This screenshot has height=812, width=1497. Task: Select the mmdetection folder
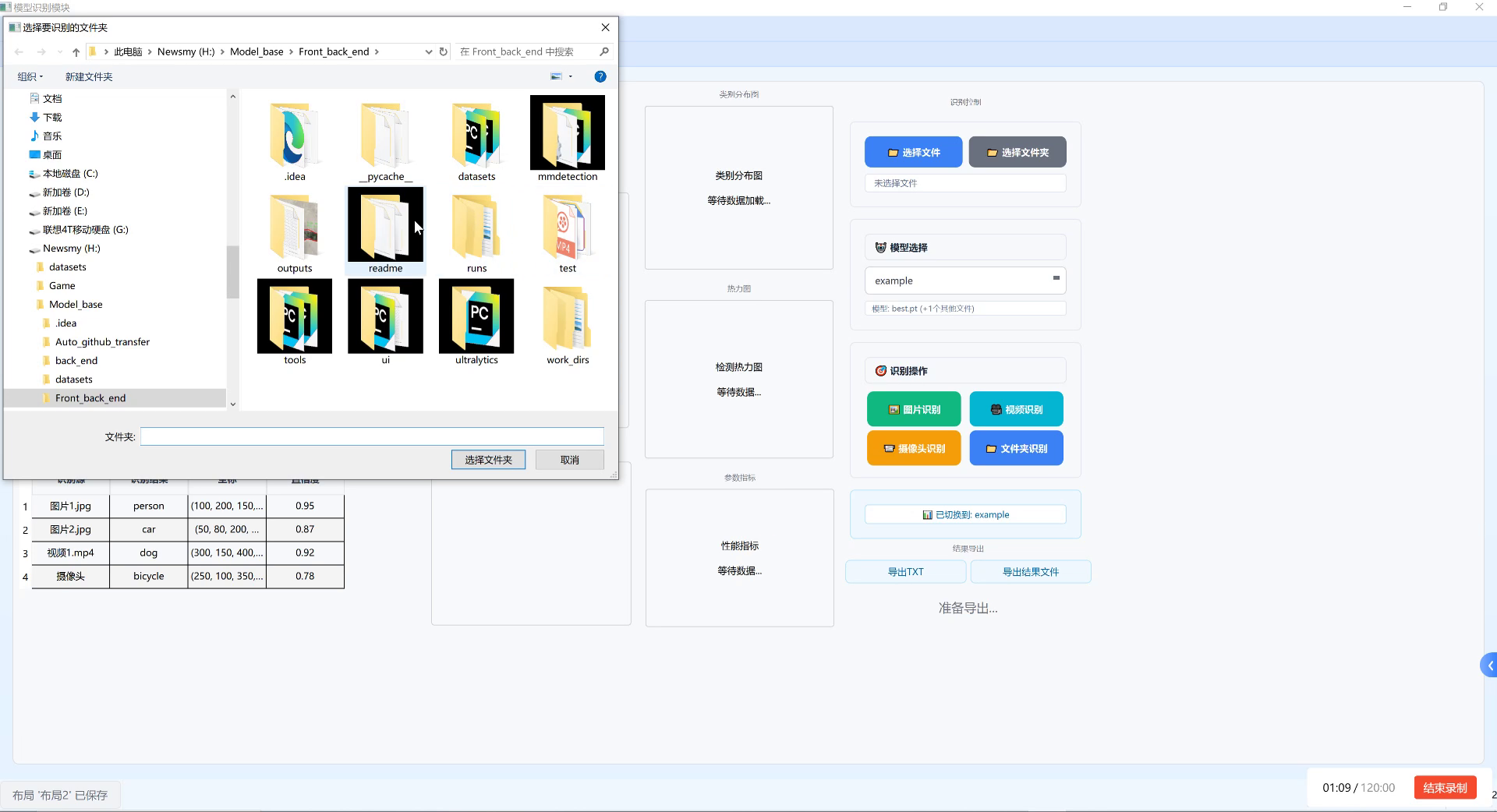pyautogui.click(x=568, y=139)
